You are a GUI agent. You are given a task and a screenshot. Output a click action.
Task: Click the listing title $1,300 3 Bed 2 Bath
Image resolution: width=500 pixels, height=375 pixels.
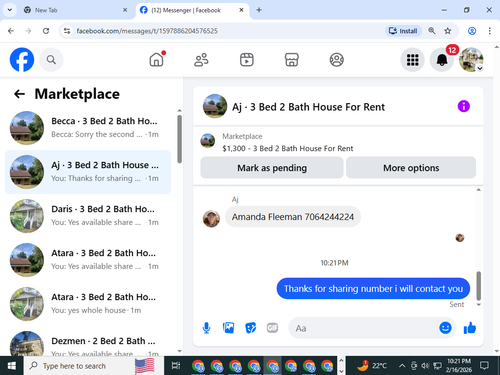(x=288, y=148)
